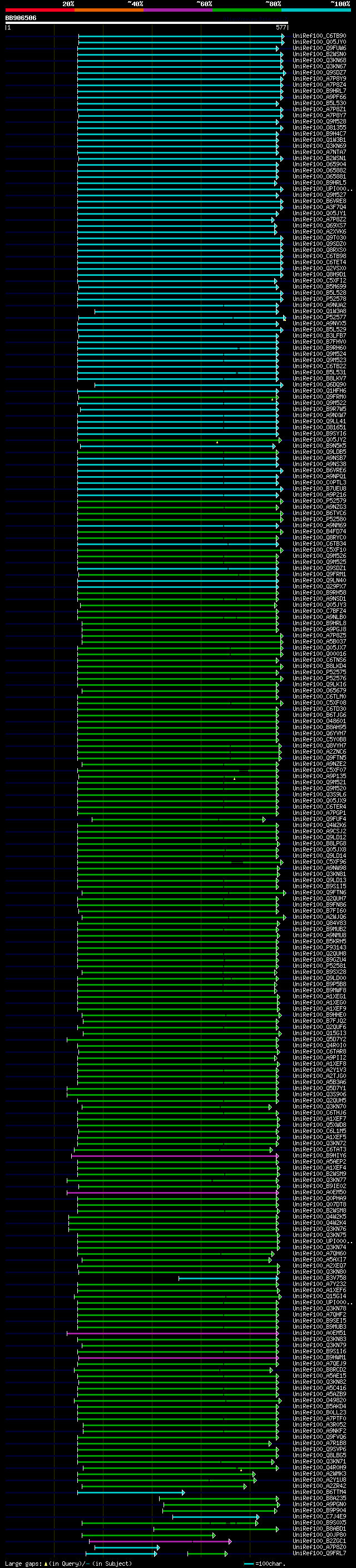Open hit UniRef100_Q9FUW6
This screenshot has height=1568, width=356.
(319, 48)
